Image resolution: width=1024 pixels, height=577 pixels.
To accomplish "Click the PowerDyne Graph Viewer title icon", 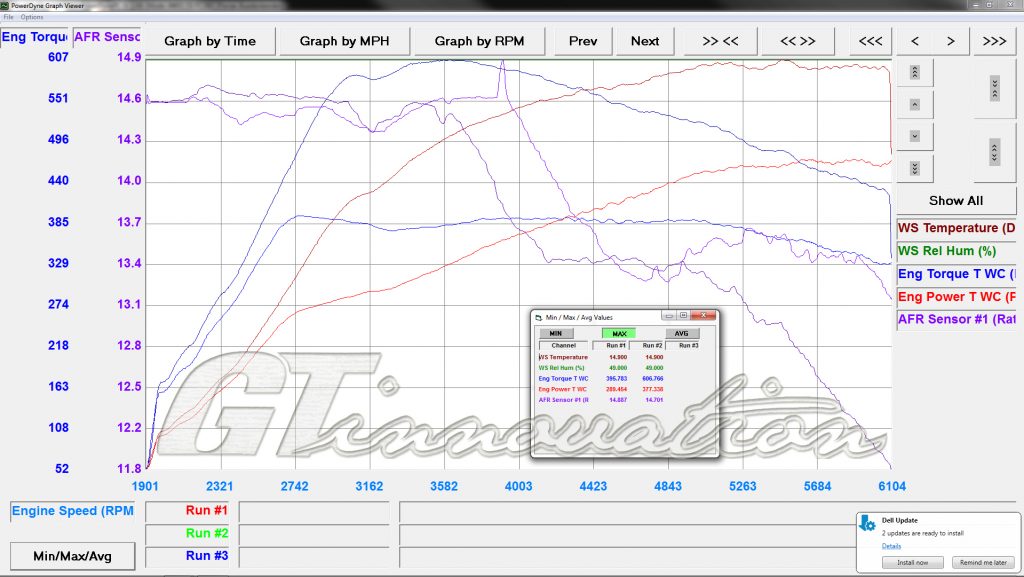I will (5, 5).
